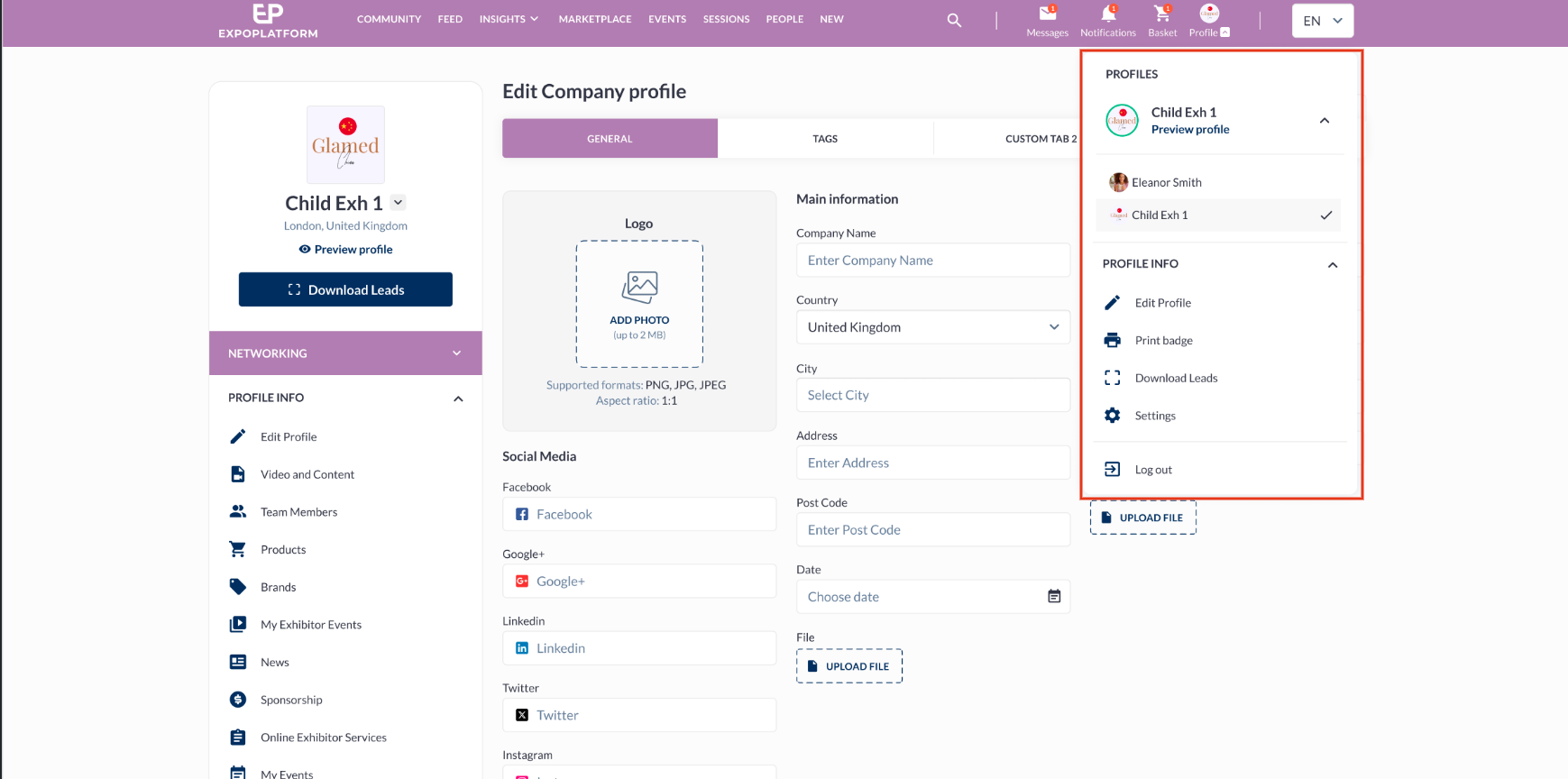This screenshot has height=779, width=1568.
Task: Click Upload File under File label
Action: [x=849, y=666]
